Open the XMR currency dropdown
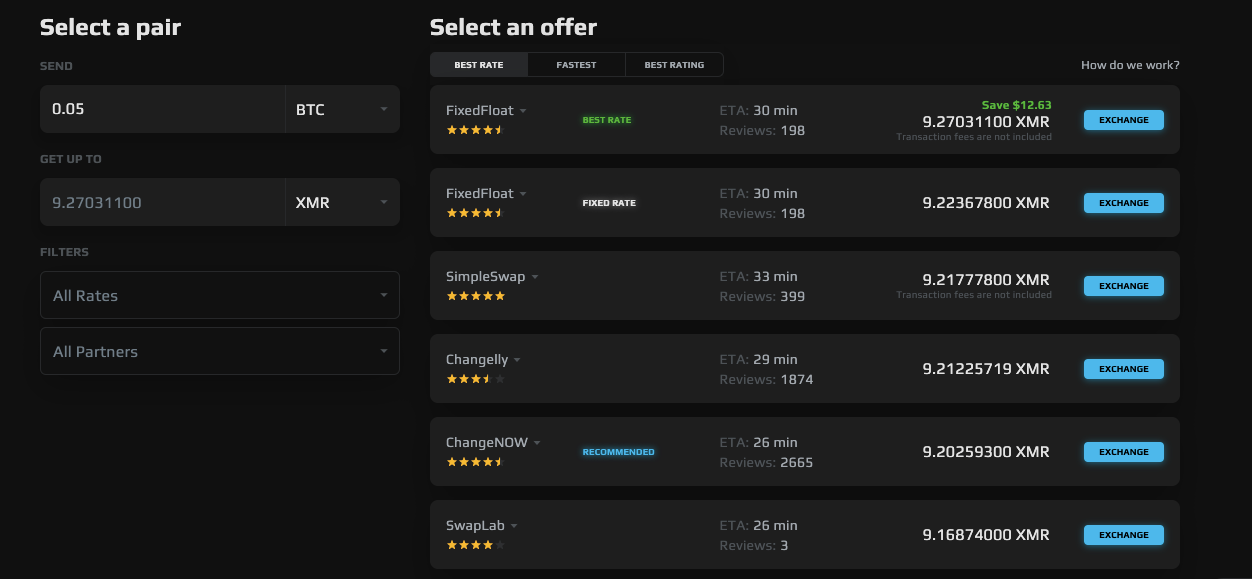The width and height of the screenshot is (1252, 579). [342, 202]
